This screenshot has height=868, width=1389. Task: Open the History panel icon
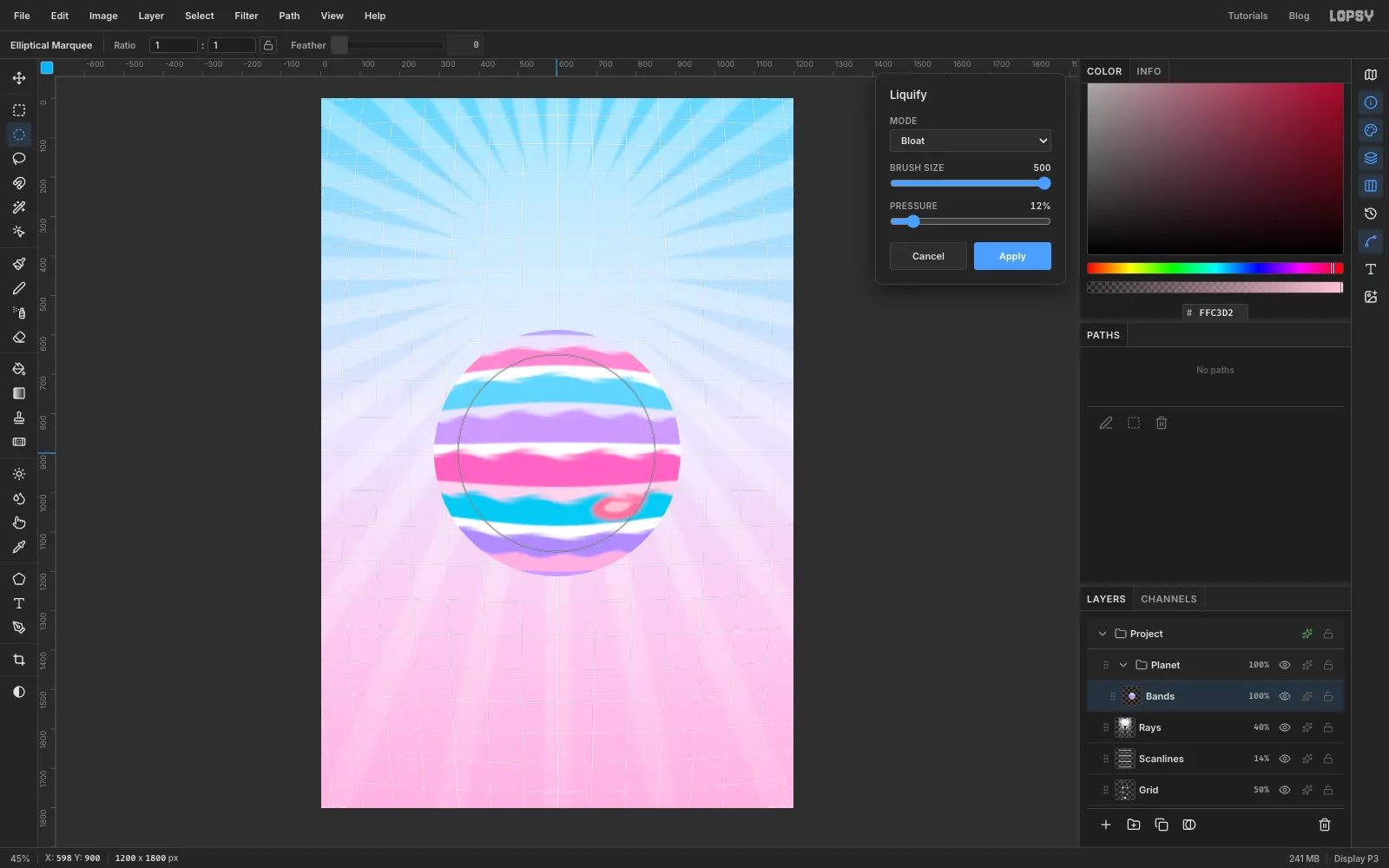click(1371, 214)
